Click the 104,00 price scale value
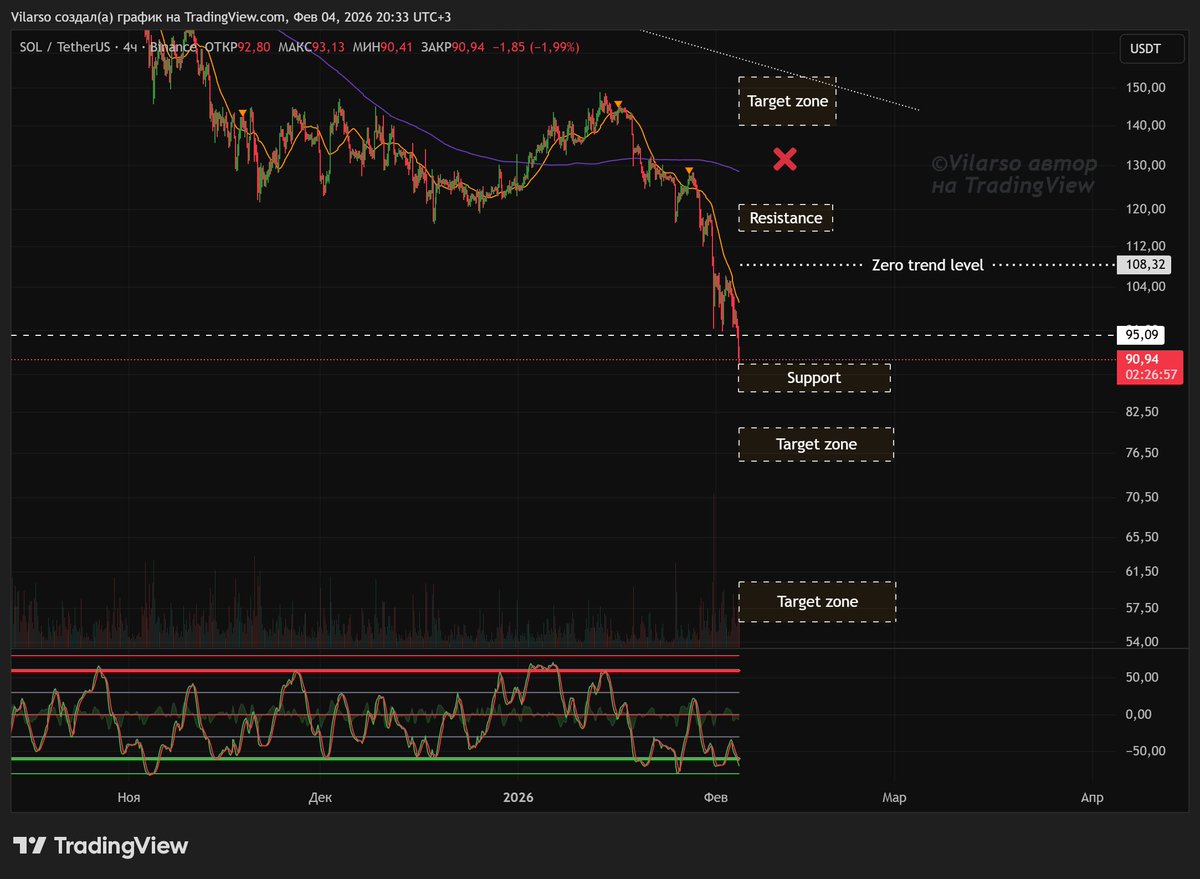The image size is (1200, 879). click(x=1145, y=287)
